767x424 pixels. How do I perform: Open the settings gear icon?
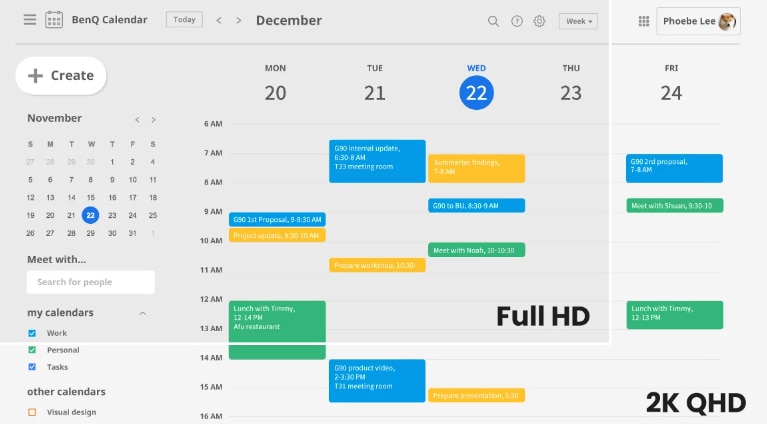(540, 21)
